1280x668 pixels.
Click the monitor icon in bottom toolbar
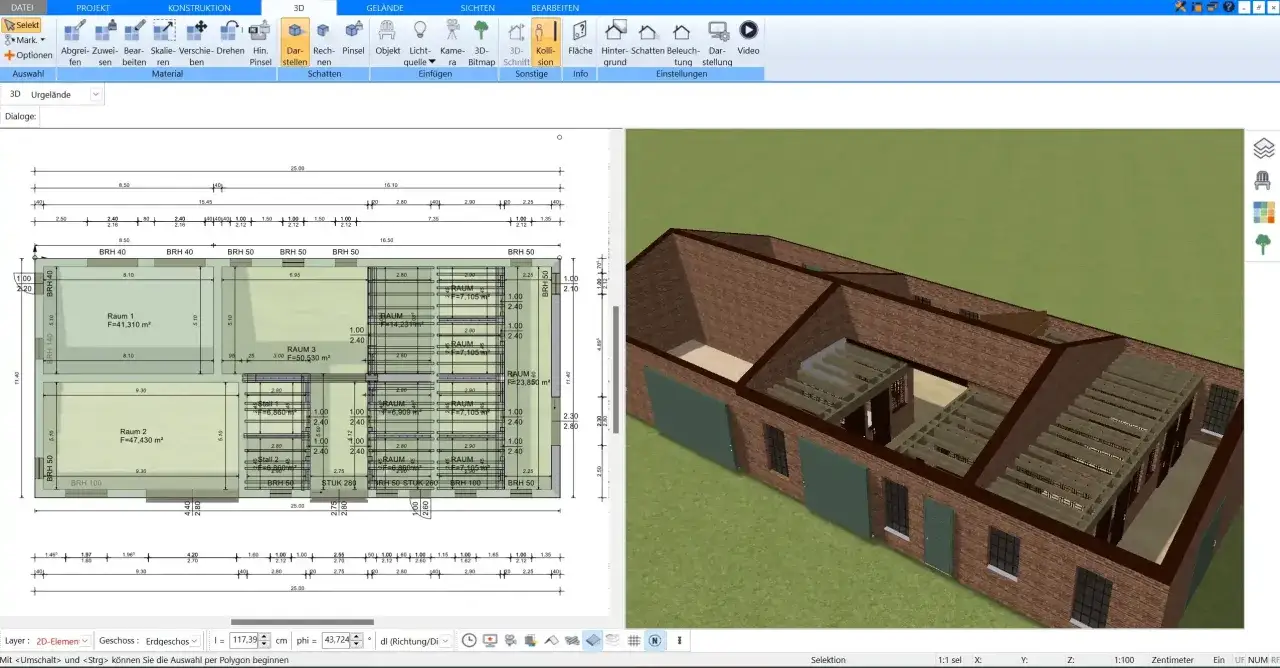pos(490,640)
